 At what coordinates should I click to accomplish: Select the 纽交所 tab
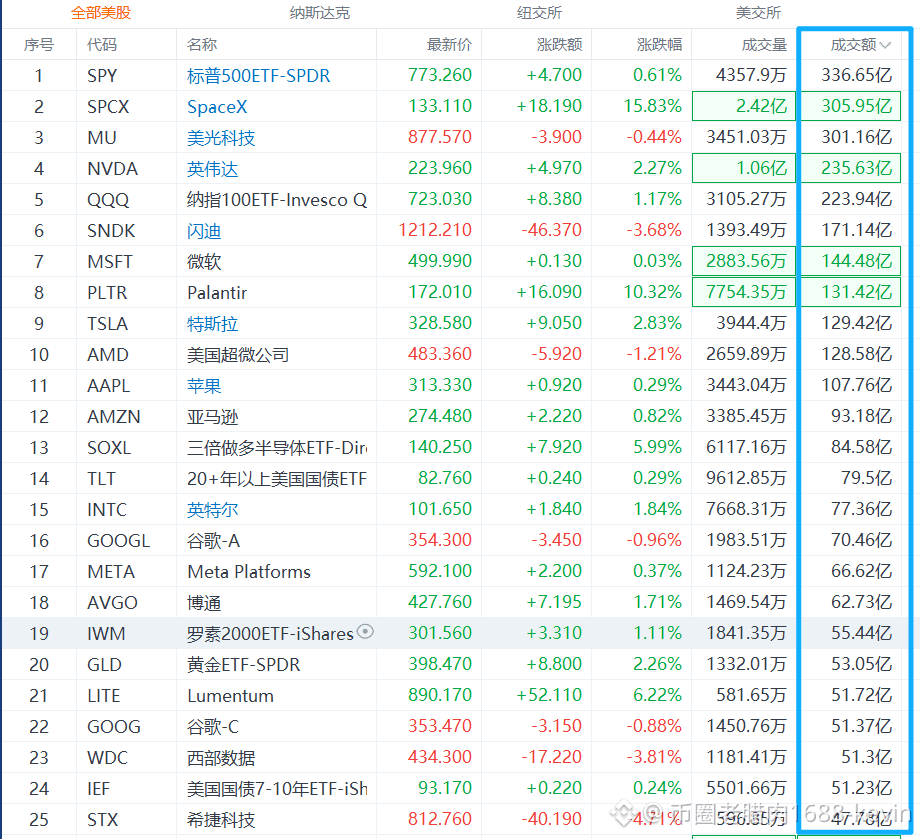click(x=539, y=13)
